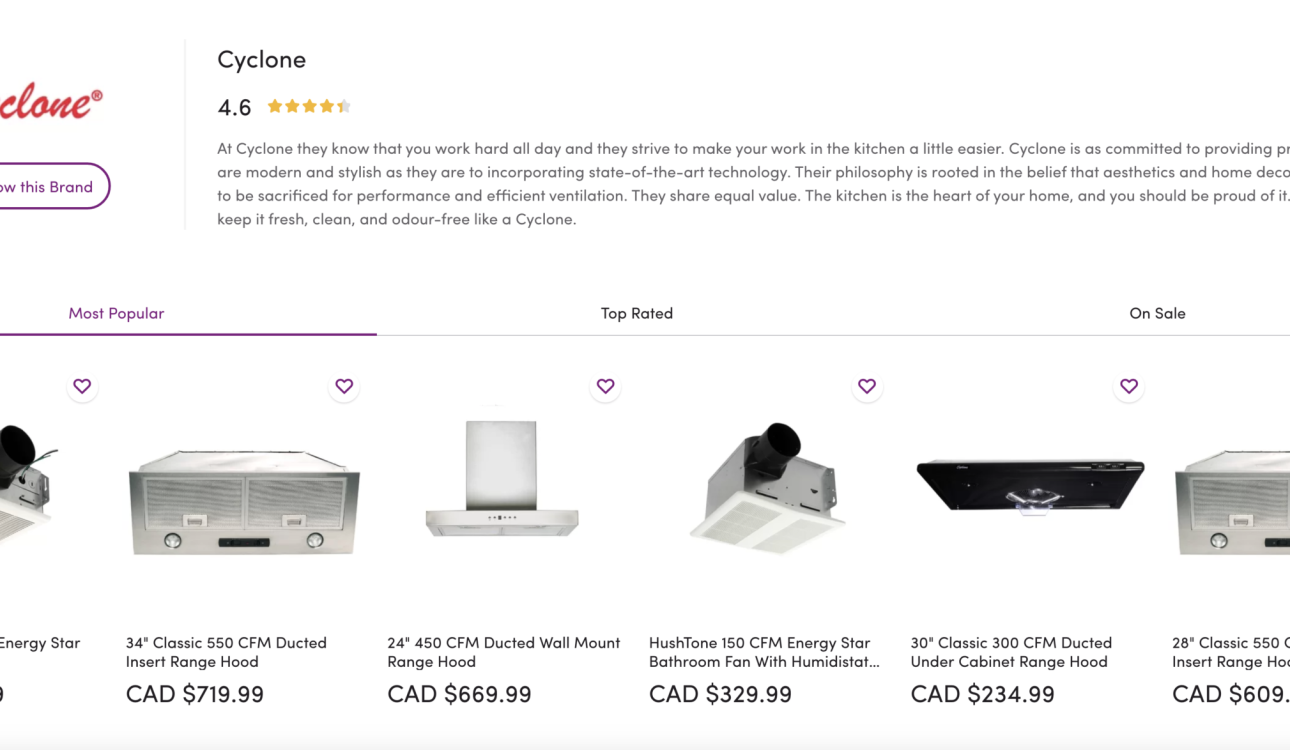Image resolution: width=1290 pixels, height=750 pixels.
Task: Click the 4.6 rating to expand reviews
Action: [x=234, y=106]
